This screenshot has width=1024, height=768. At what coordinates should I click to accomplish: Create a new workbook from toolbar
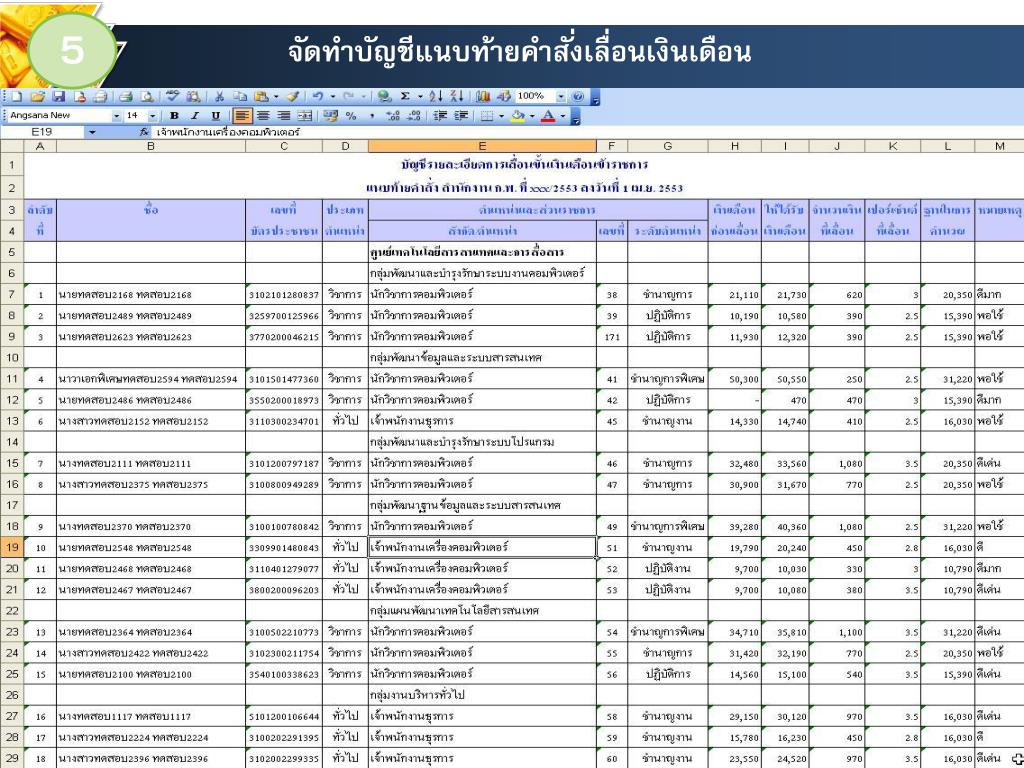pos(17,97)
